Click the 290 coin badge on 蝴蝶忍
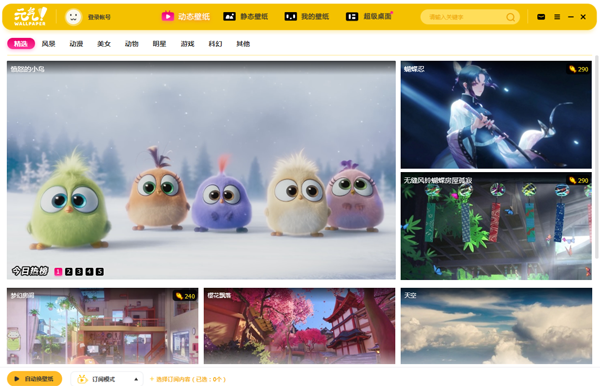 click(x=578, y=69)
